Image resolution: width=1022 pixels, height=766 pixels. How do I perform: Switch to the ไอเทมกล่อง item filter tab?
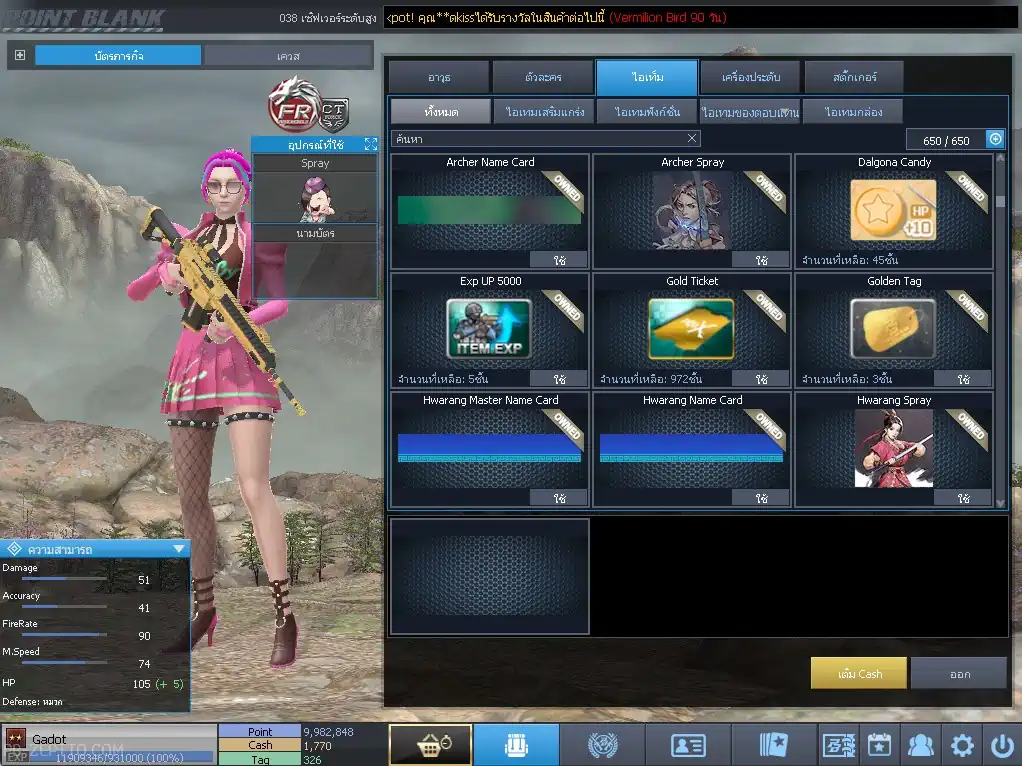coord(853,112)
